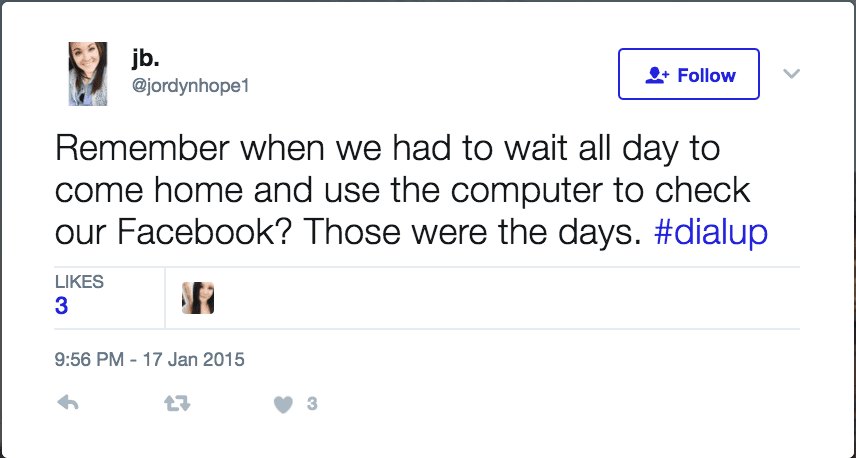Open the #dialup hashtag link
The image size is (856, 458).
711,232
